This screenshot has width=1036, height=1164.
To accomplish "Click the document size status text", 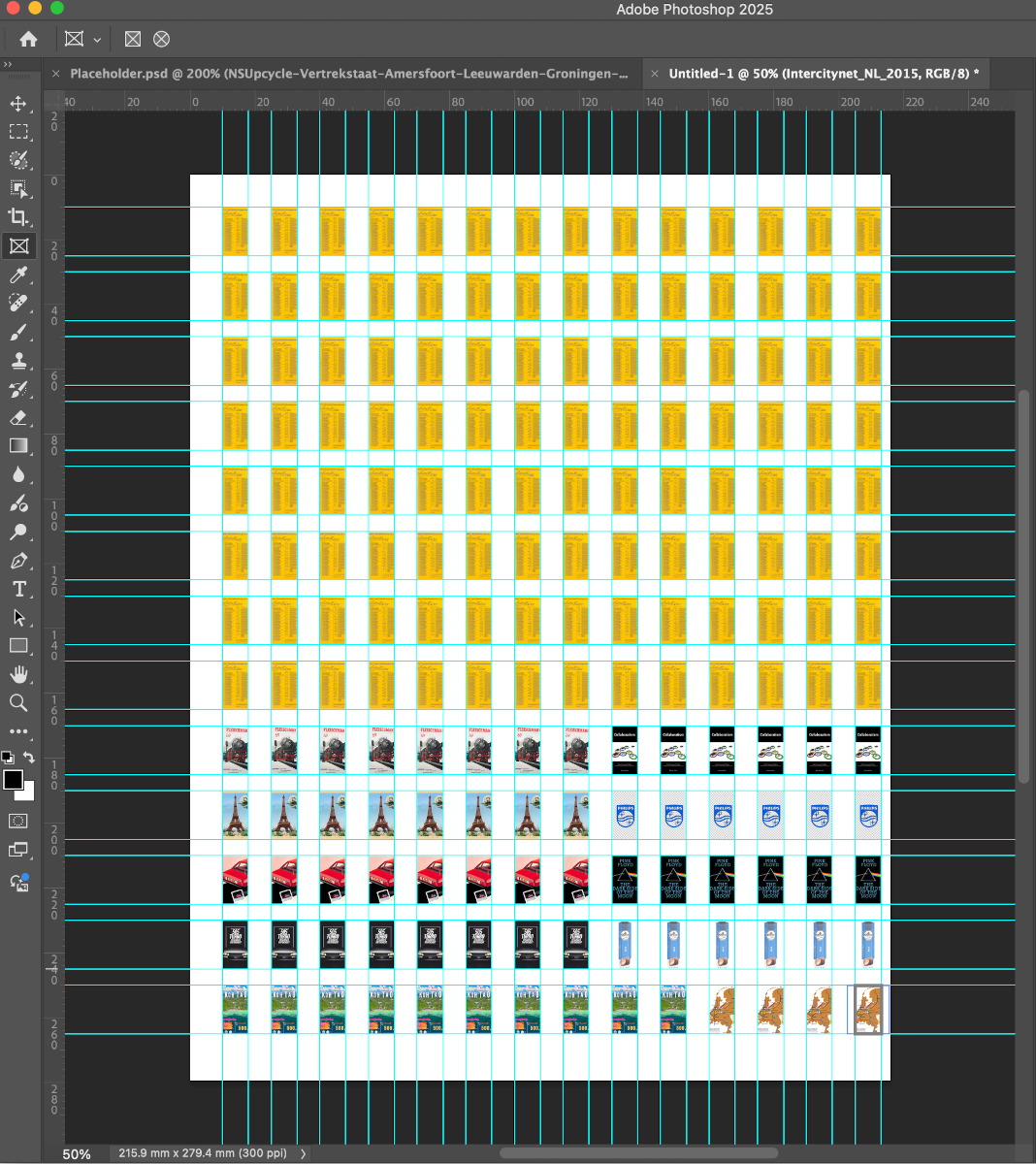I will tap(203, 1153).
